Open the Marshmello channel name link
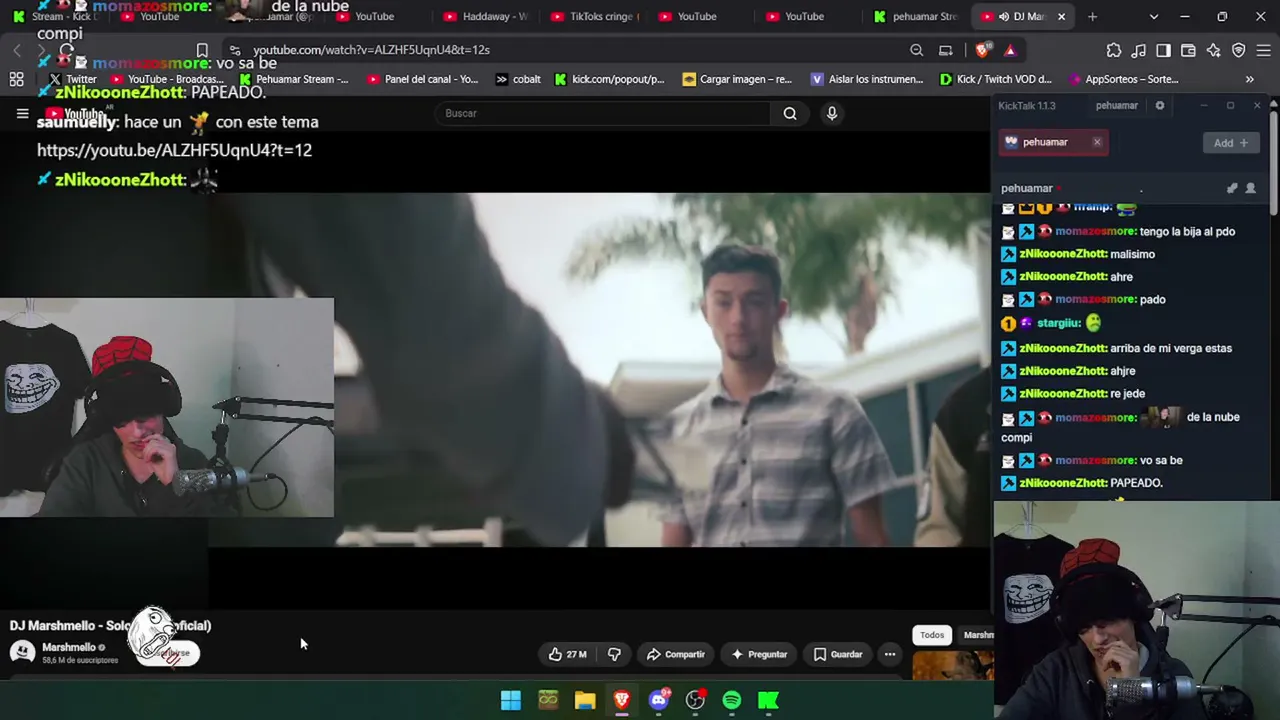The image size is (1280, 720). [68, 647]
